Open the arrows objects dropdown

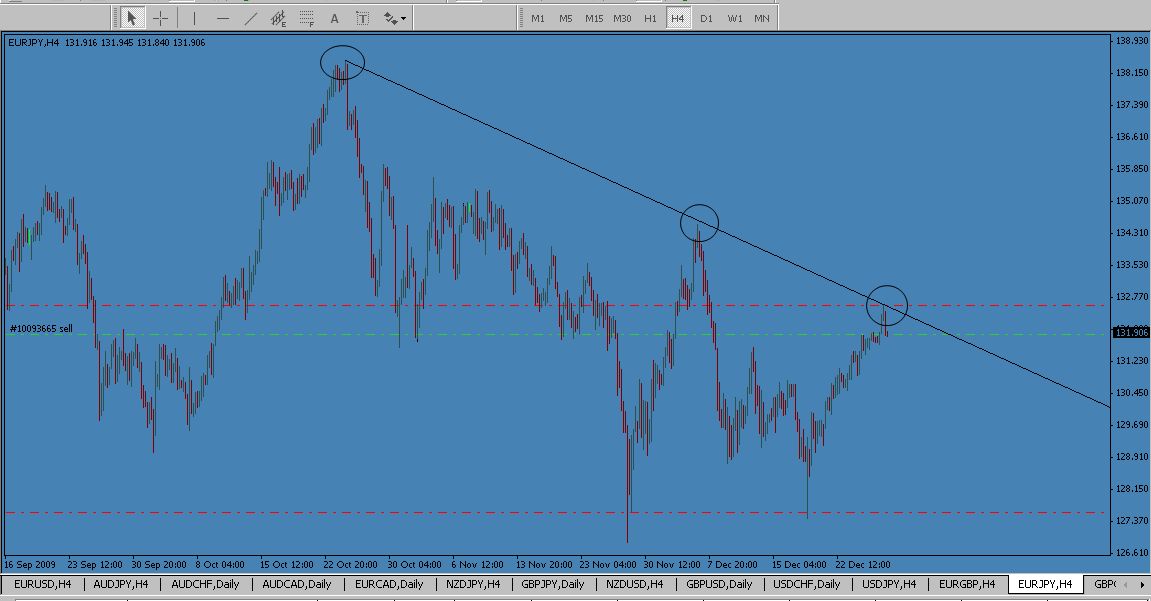[394, 18]
